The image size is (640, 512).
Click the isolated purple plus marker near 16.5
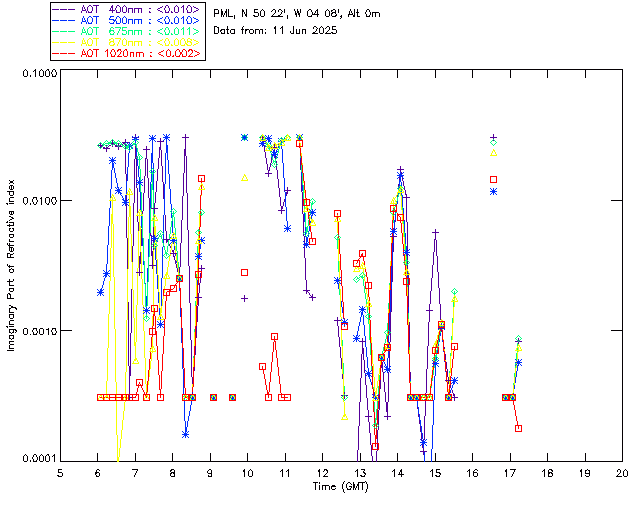[493, 136]
